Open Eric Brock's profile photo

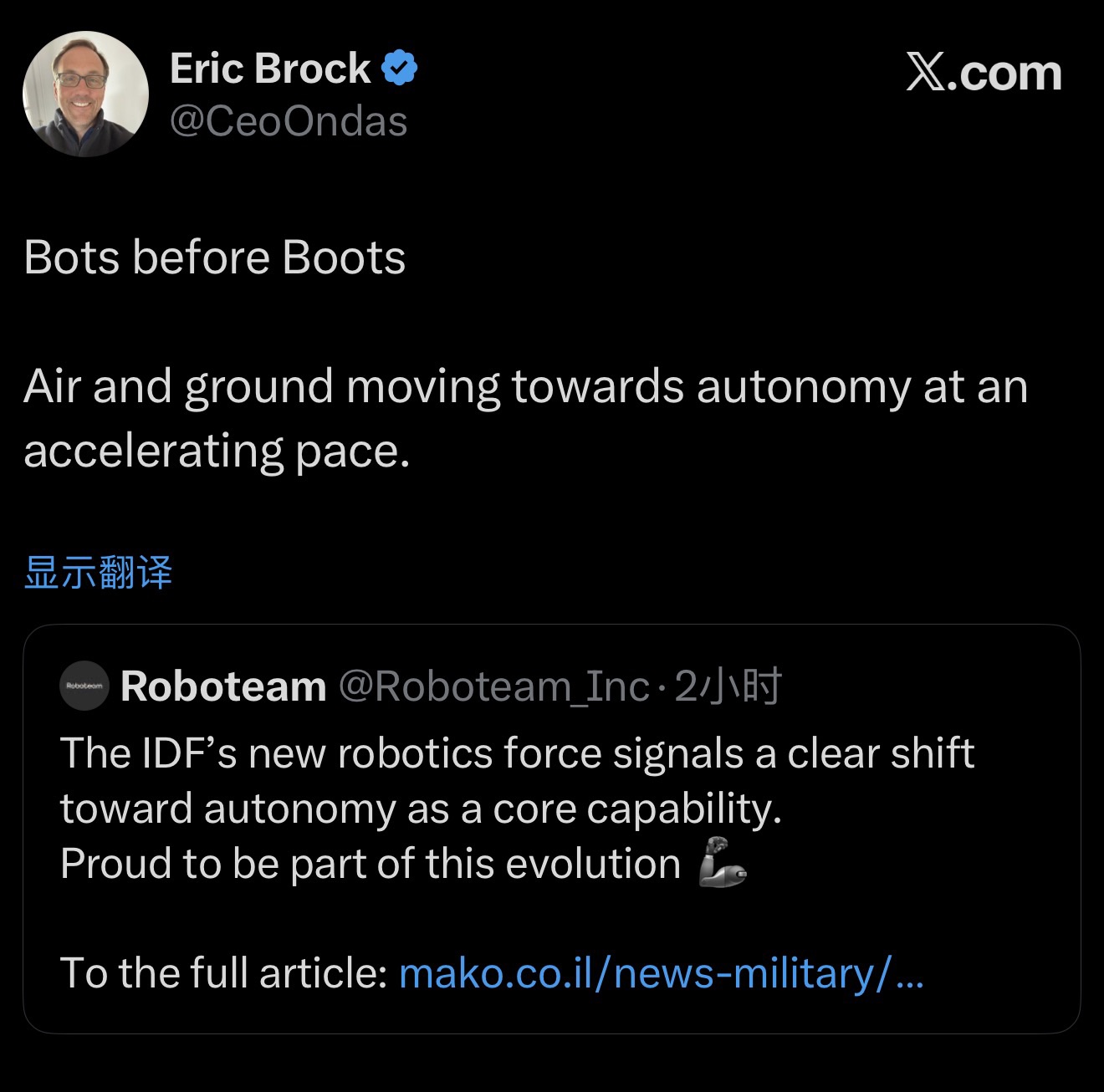point(85,94)
